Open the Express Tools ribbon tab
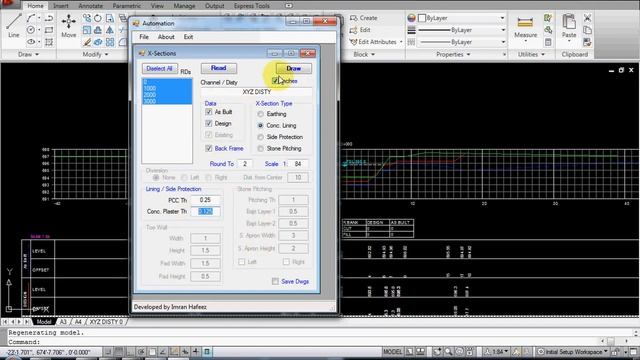Screen dimensions: 640x360 (x=251, y=6)
